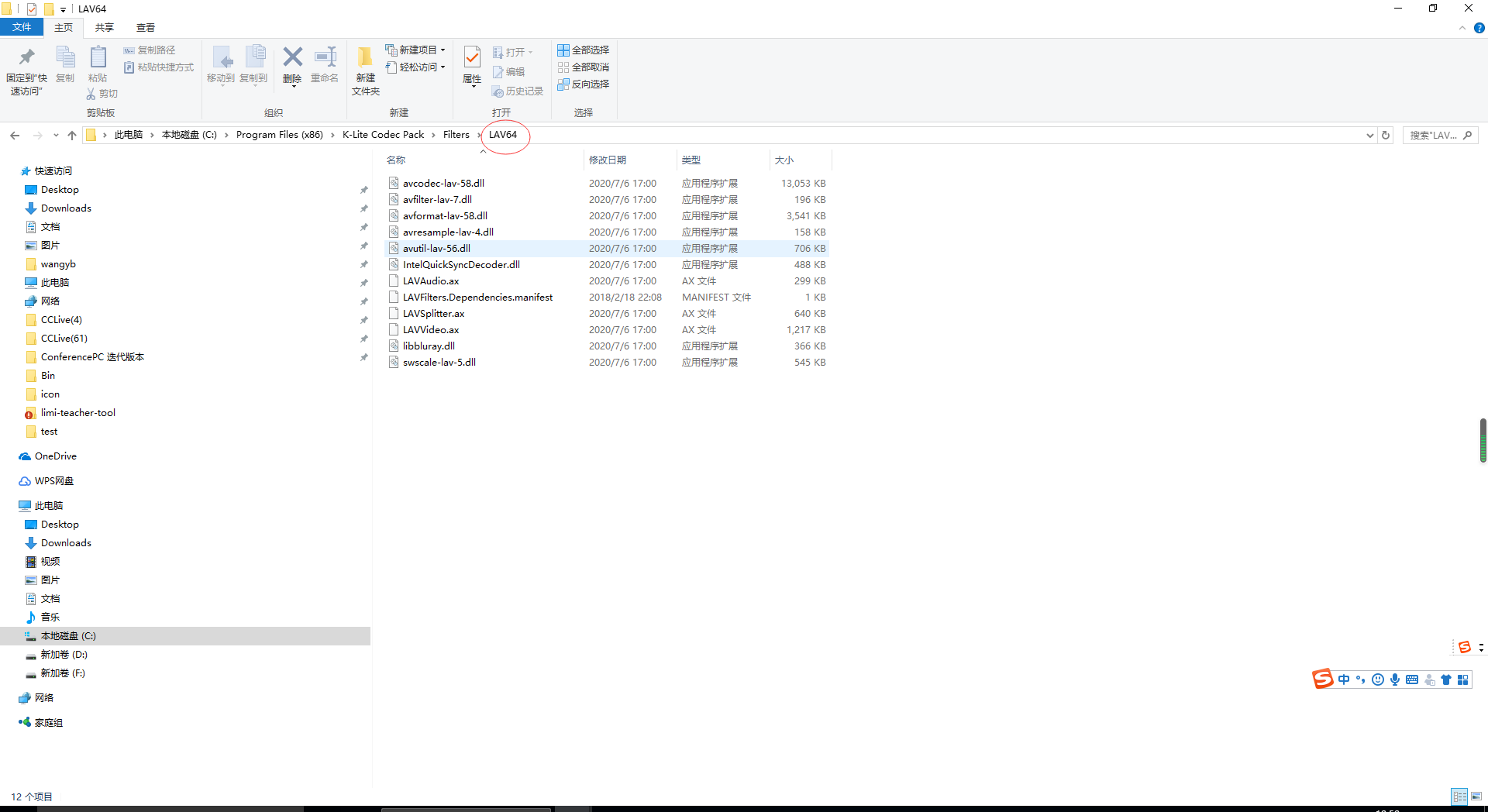The height and width of the screenshot is (812, 1488).
Task: Select the IntelQuickSyncDecoder.dll file
Action: [x=461, y=265]
